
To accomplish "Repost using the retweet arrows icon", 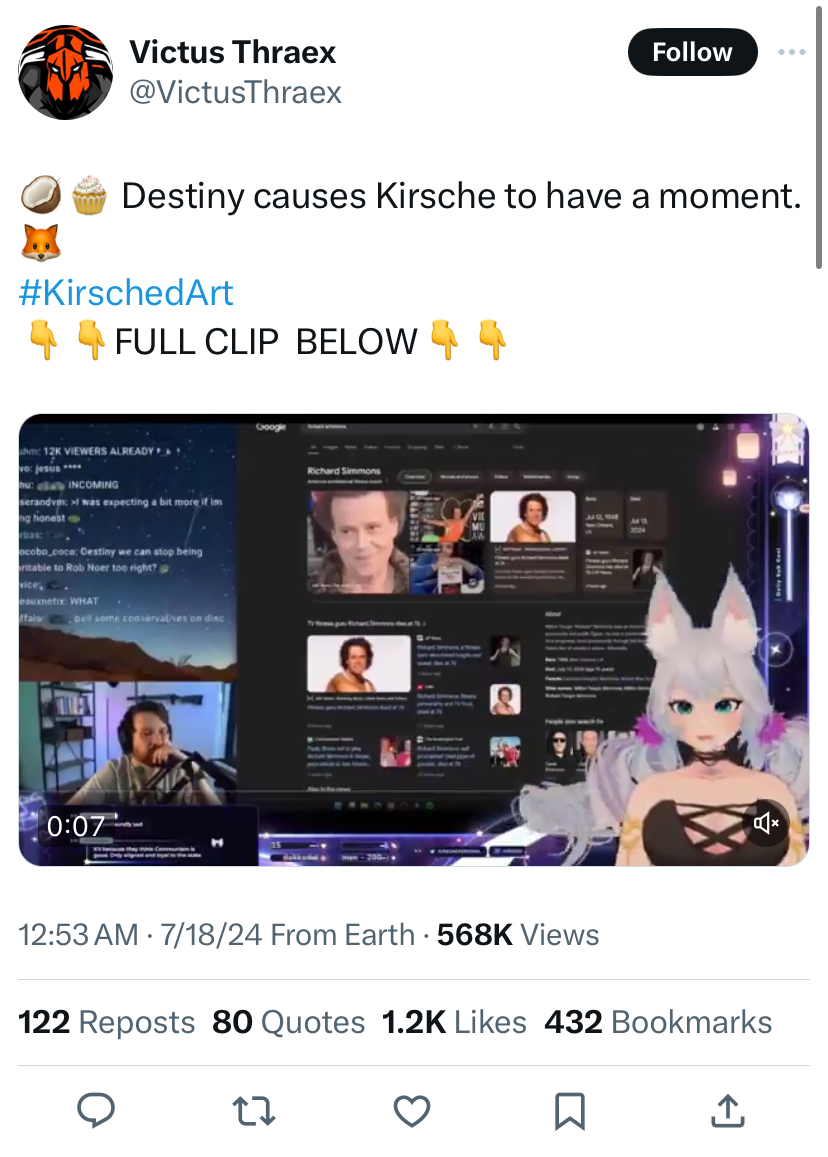I will point(254,1111).
